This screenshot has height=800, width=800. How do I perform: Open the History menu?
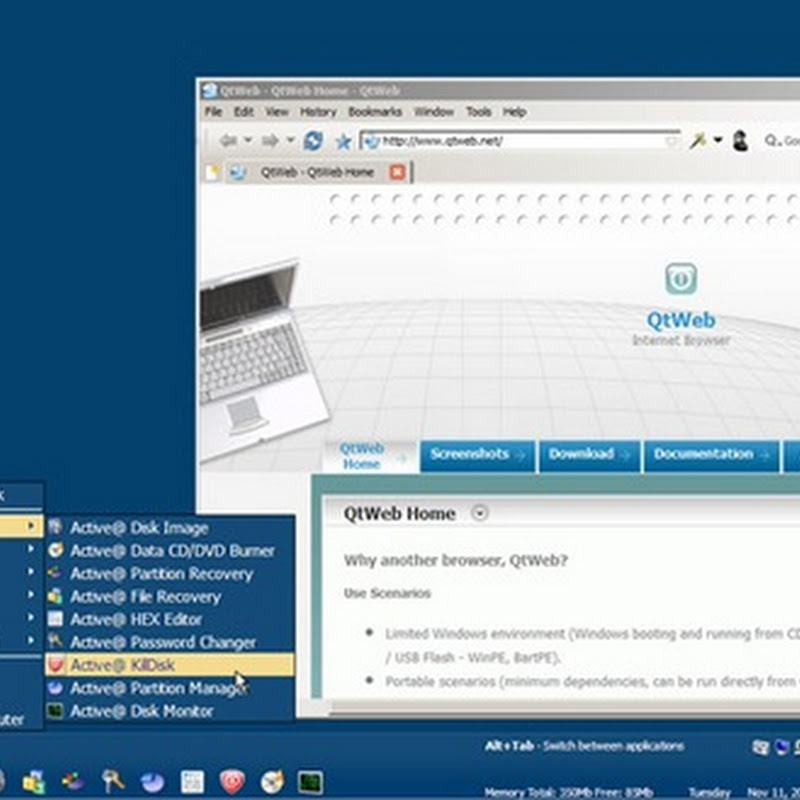tap(318, 112)
